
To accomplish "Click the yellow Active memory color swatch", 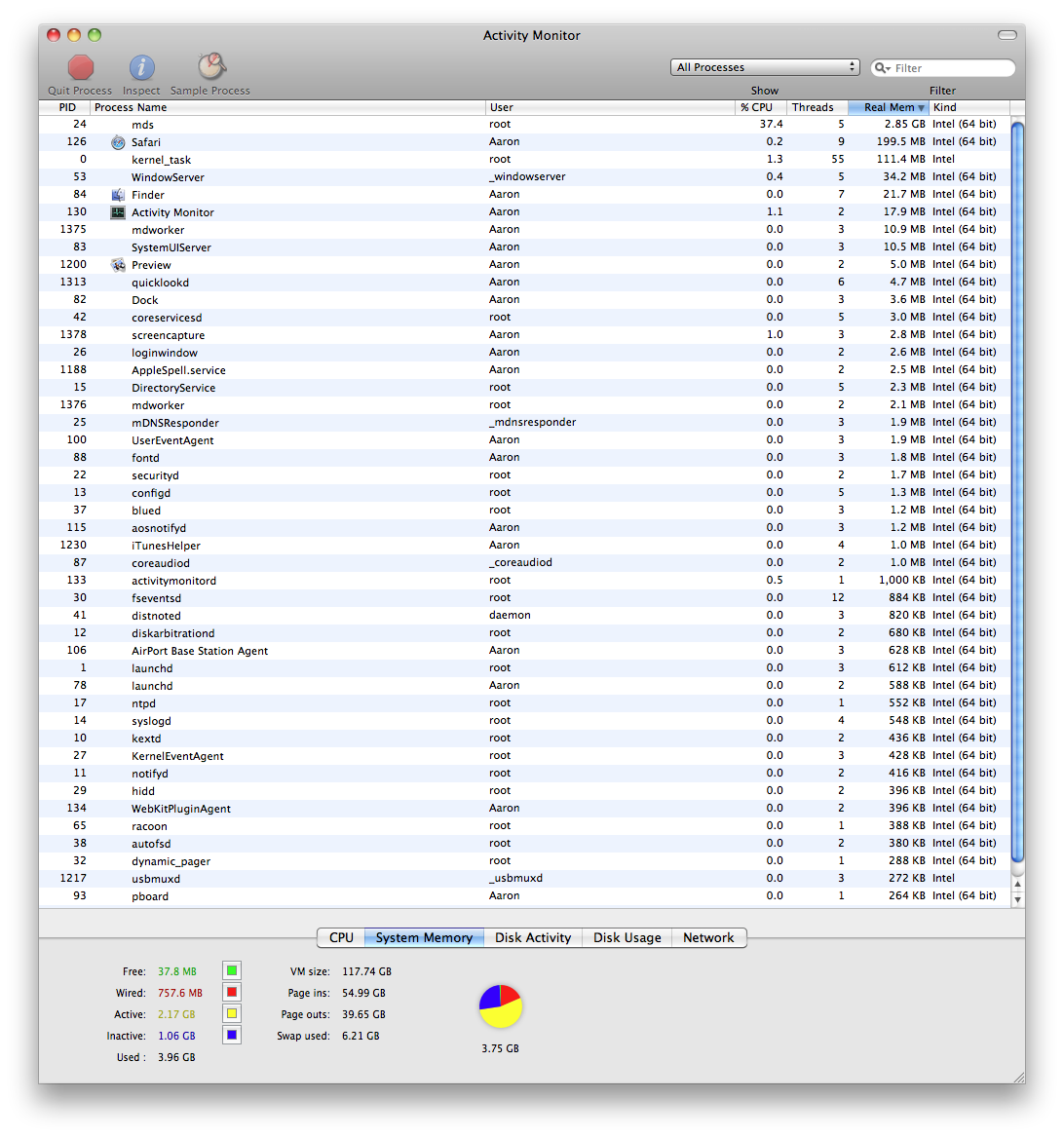I will click(x=232, y=1013).
